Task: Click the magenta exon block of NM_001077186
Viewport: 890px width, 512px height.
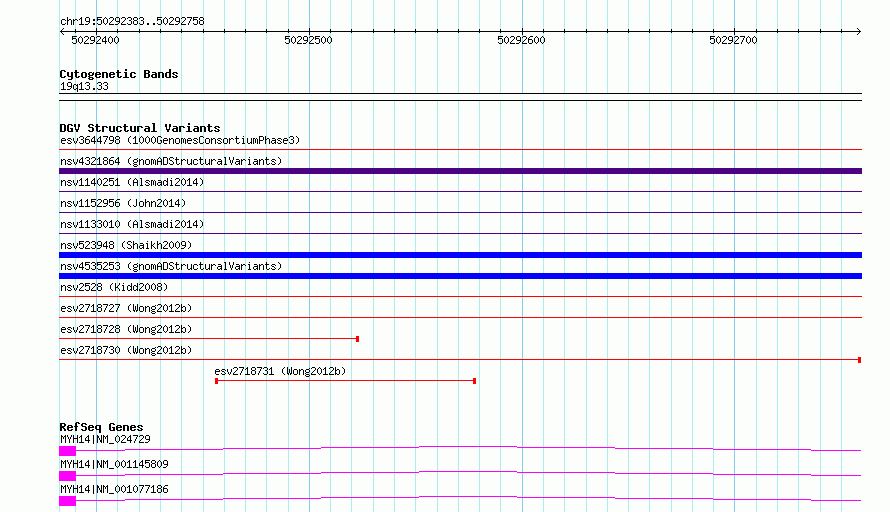Action: tap(68, 501)
